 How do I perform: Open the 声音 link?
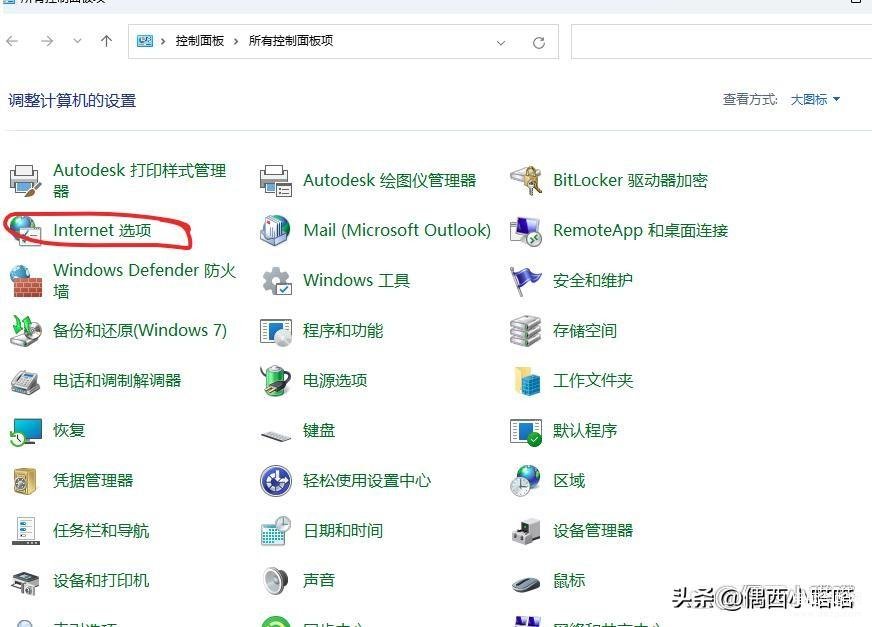coord(319,581)
